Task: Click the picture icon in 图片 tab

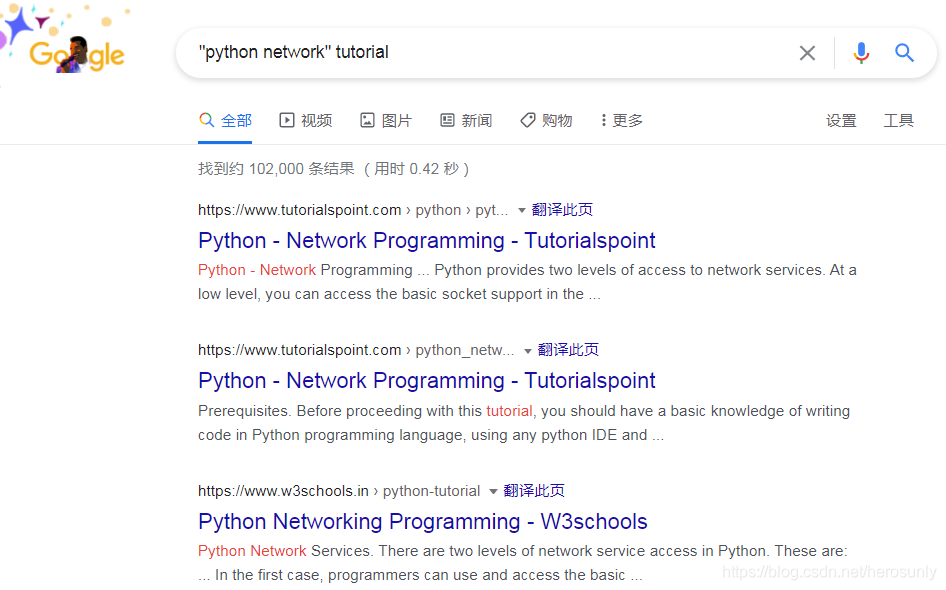Action: (x=367, y=120)
